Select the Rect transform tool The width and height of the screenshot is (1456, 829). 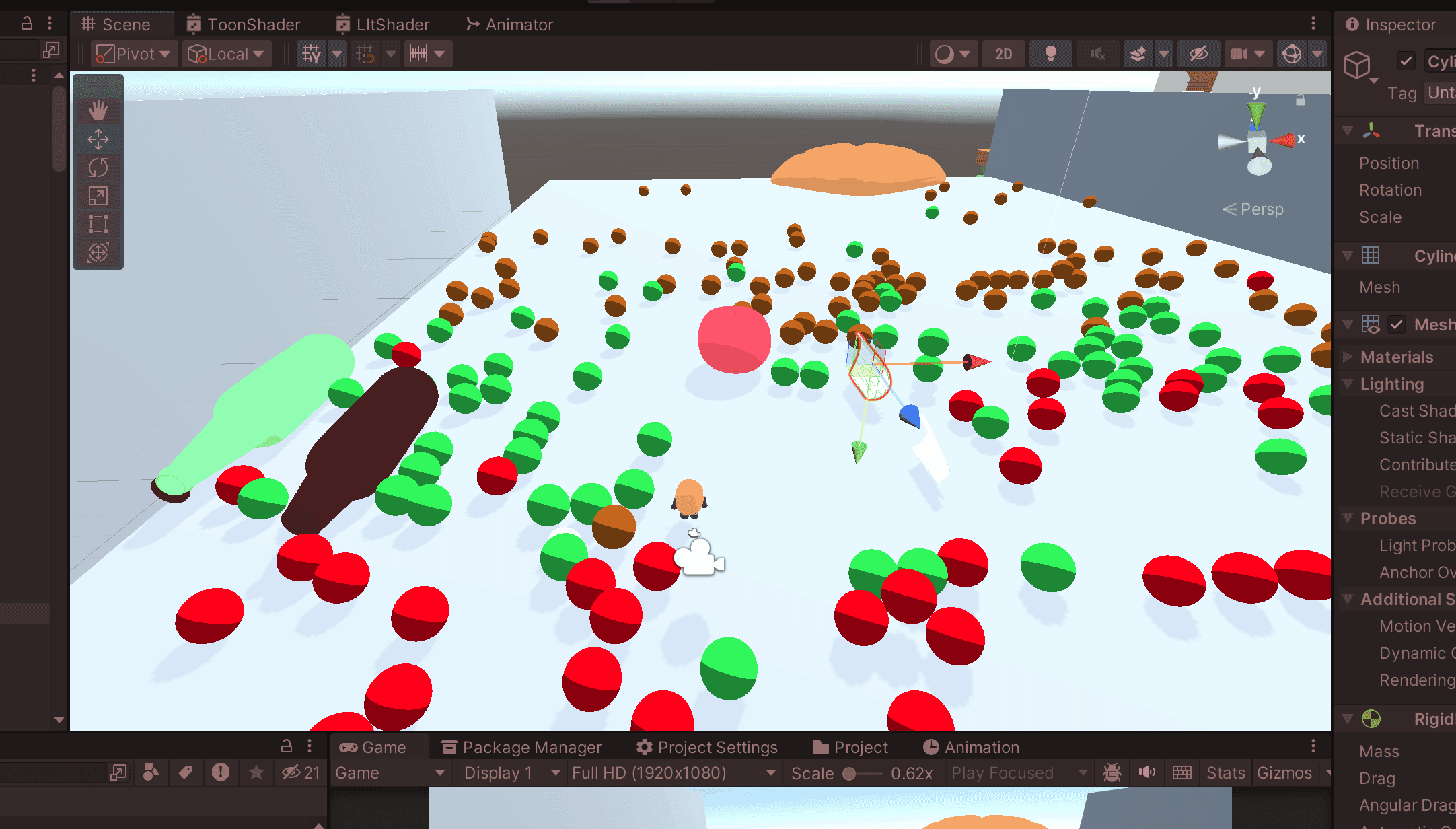point(98,224)
